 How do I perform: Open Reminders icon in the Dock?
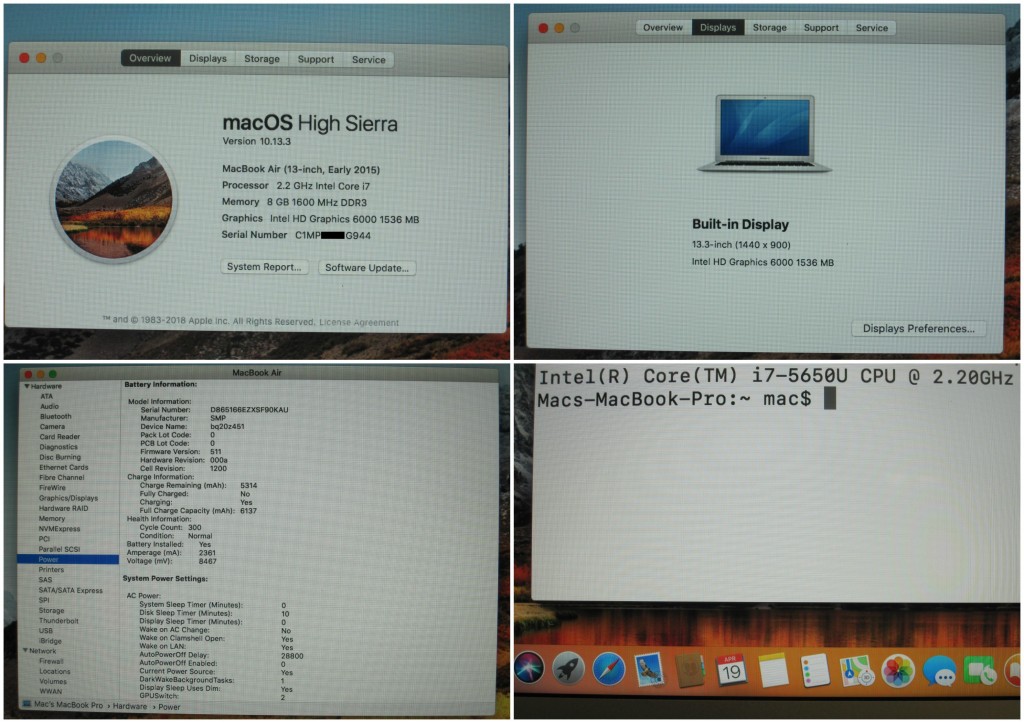coord(814,670)
